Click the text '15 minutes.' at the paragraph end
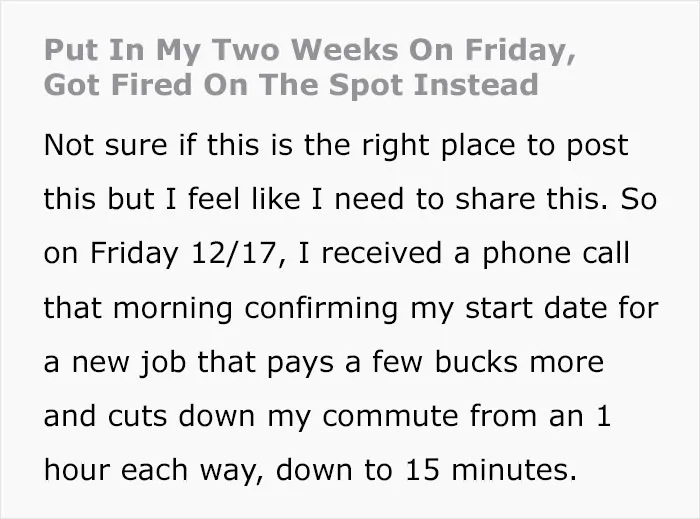The image size is (700, 519). (x=491, y=470)
